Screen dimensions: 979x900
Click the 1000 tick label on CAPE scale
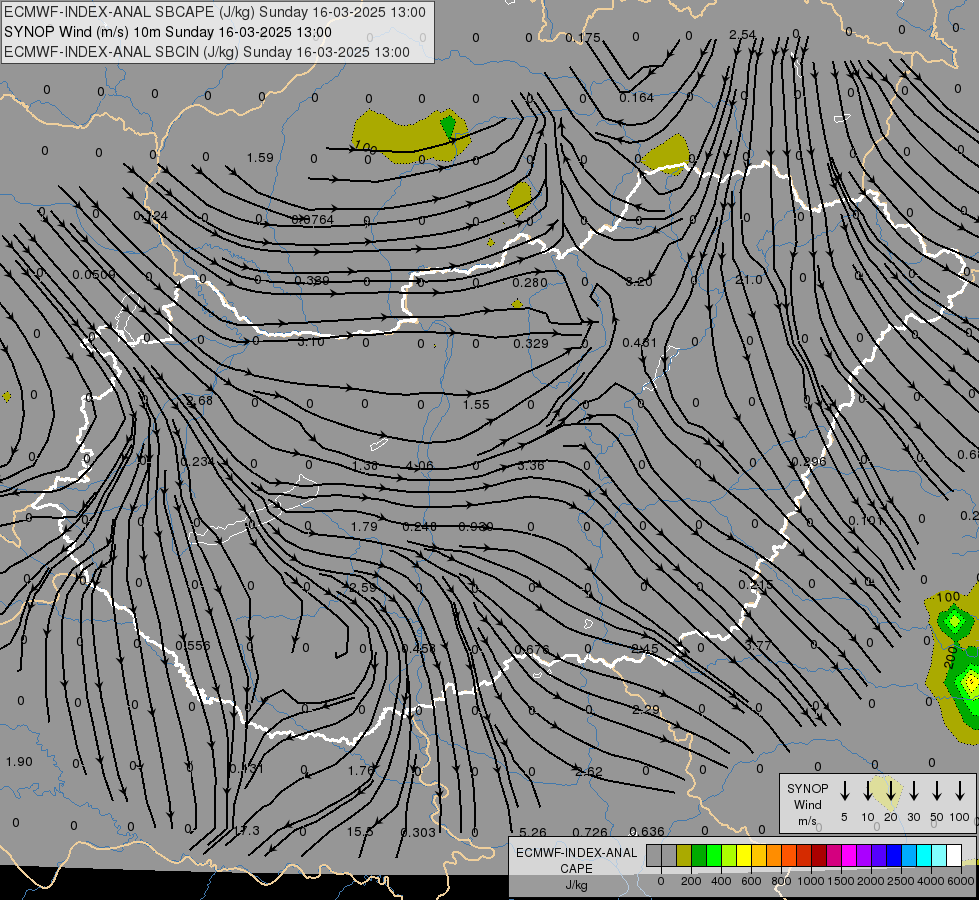(x=810, y=881)
